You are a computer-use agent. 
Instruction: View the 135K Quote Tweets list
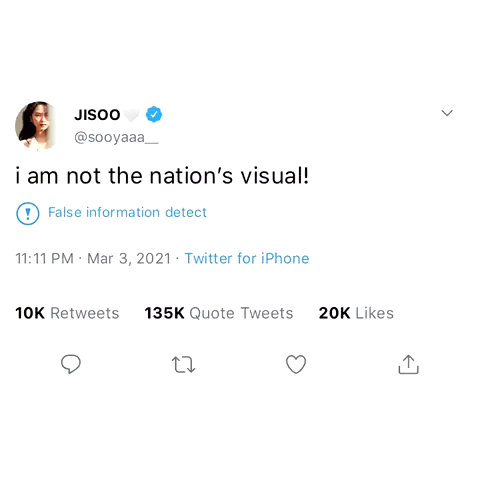click(x=219, y=313)
